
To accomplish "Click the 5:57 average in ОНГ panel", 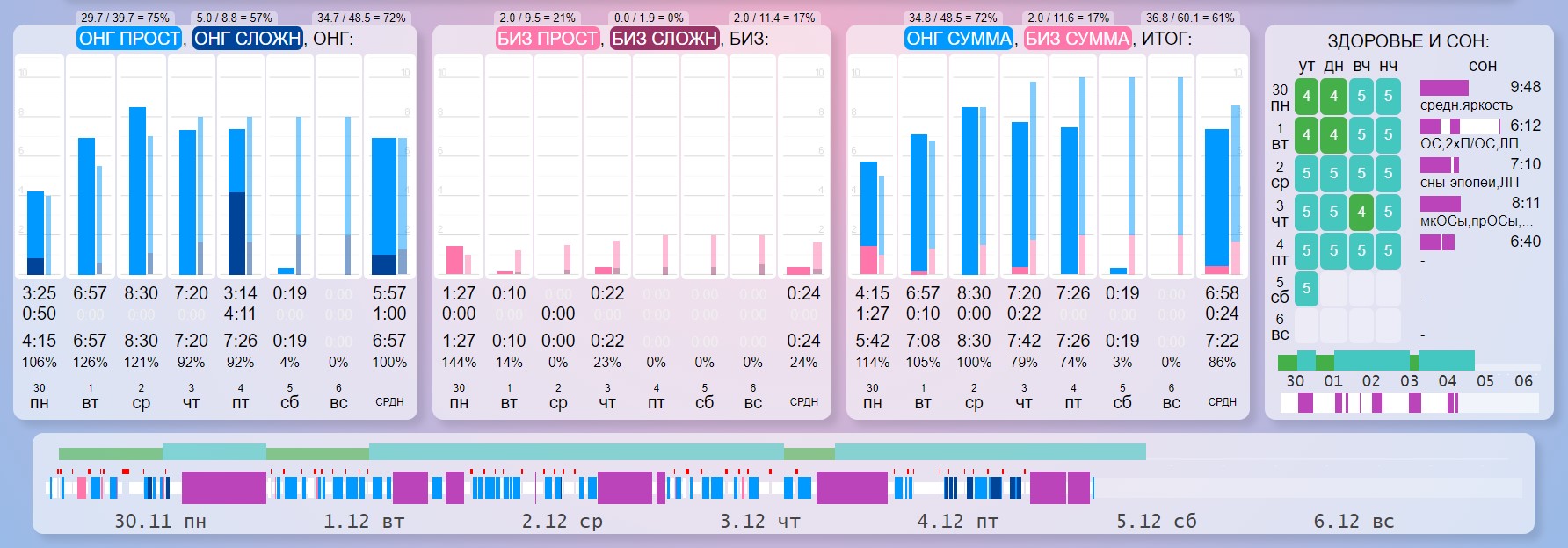I will pyautogui.click(x=389, y=293).
